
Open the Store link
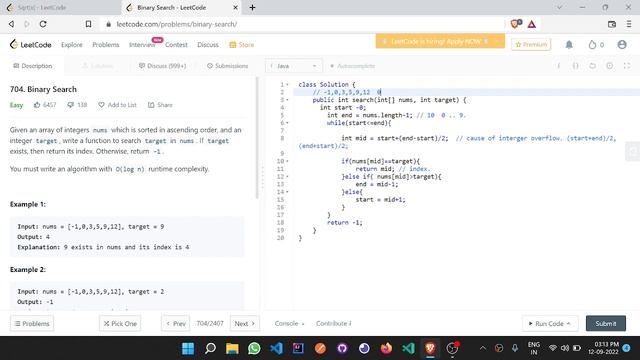coord(242,44)
